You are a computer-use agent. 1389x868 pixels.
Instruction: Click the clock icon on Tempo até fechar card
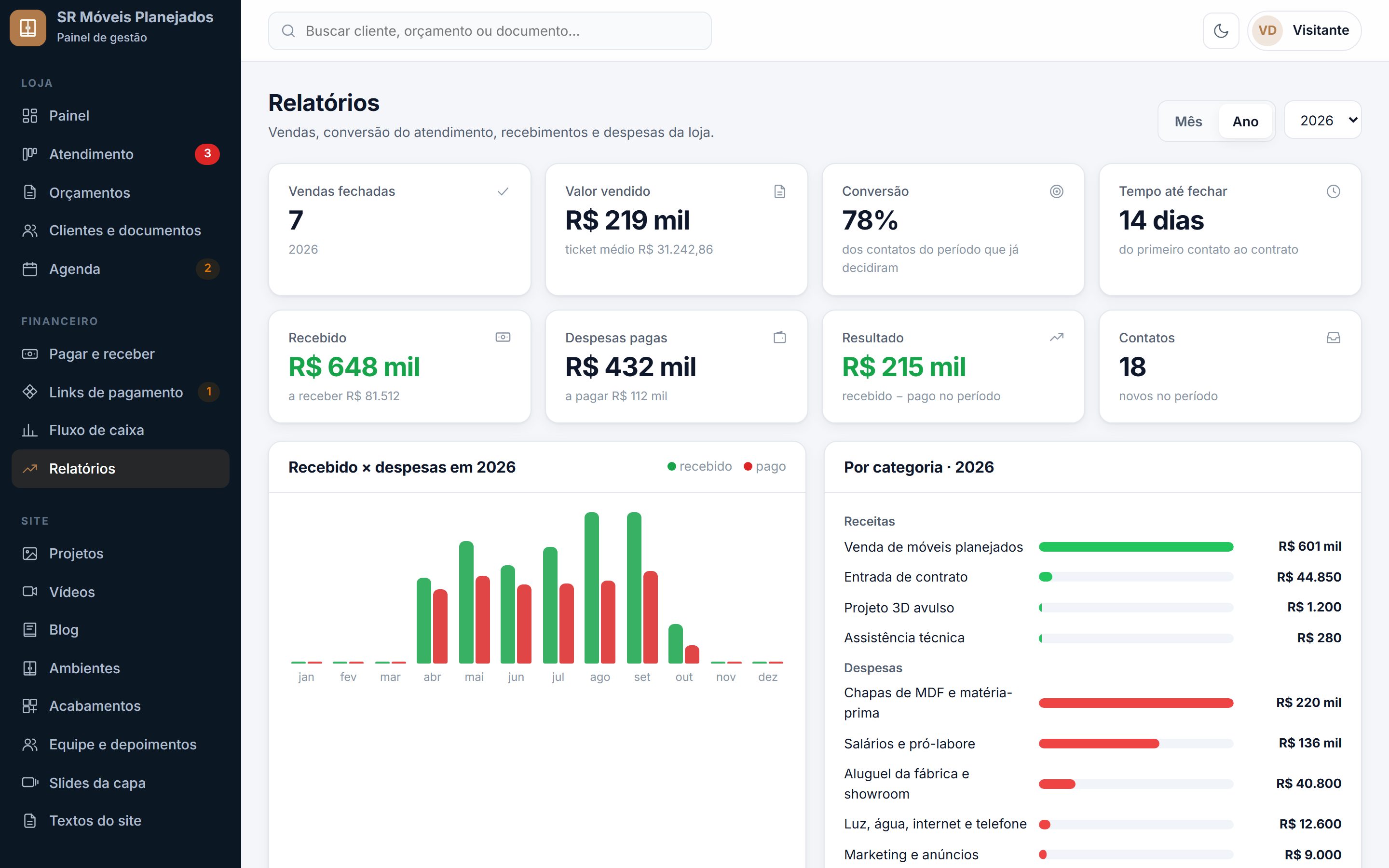pos(1334,191)
